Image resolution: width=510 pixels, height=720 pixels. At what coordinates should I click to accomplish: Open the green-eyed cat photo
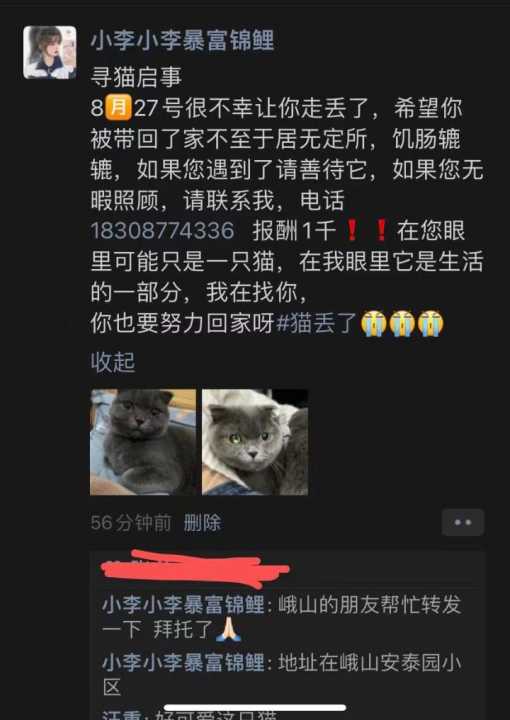(x=255, y=442)
